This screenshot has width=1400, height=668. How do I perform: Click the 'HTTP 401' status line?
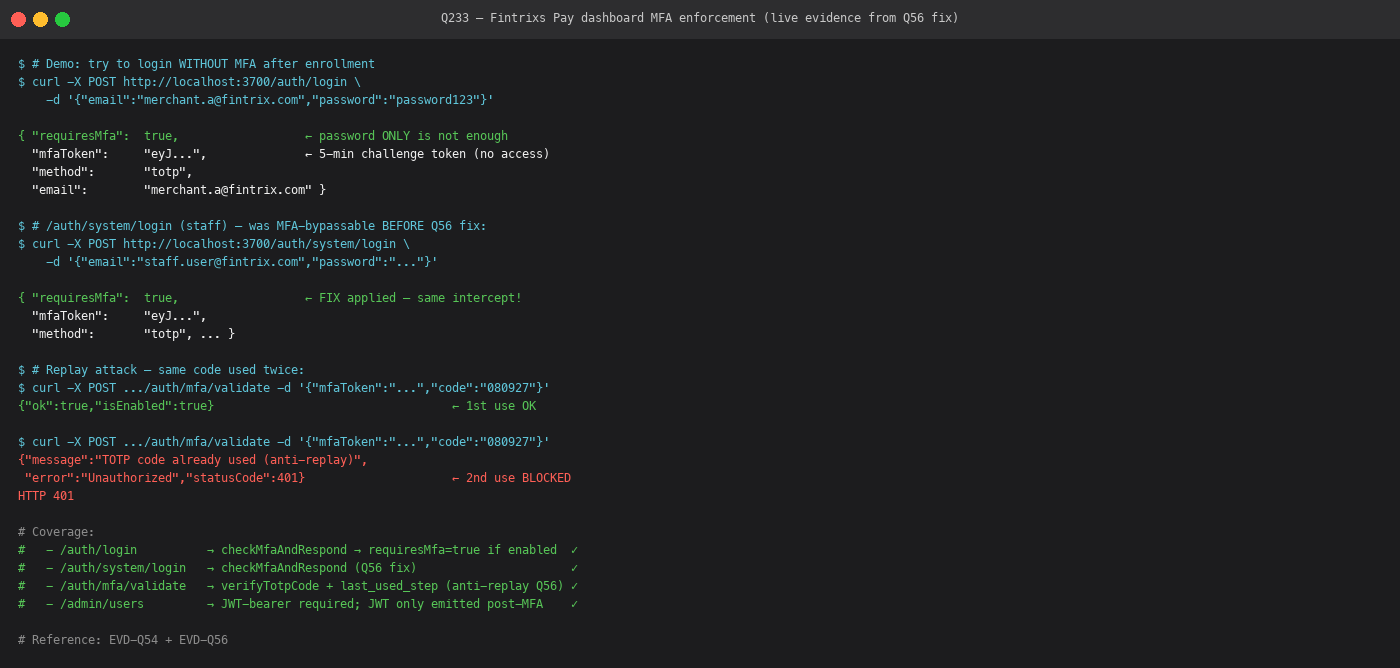coord(46,496)
